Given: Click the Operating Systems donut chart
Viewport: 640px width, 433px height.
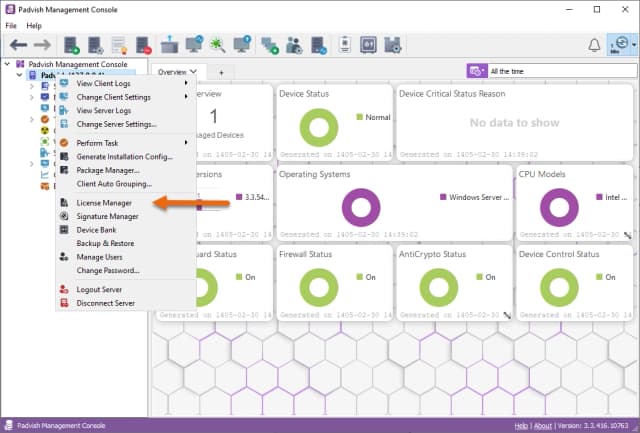Looking at the screenshot, I should [x=361, y=207].
